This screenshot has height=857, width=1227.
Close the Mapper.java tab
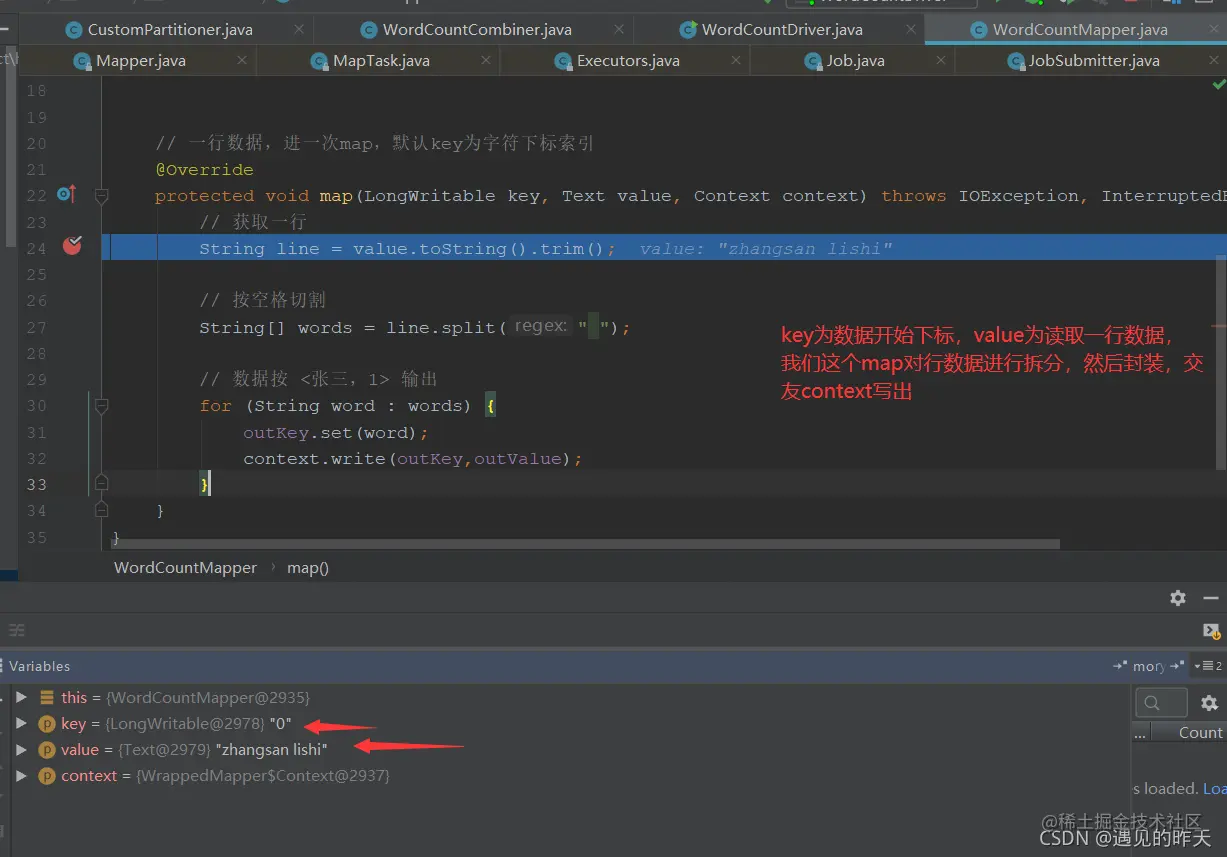(x=241, y=61)
